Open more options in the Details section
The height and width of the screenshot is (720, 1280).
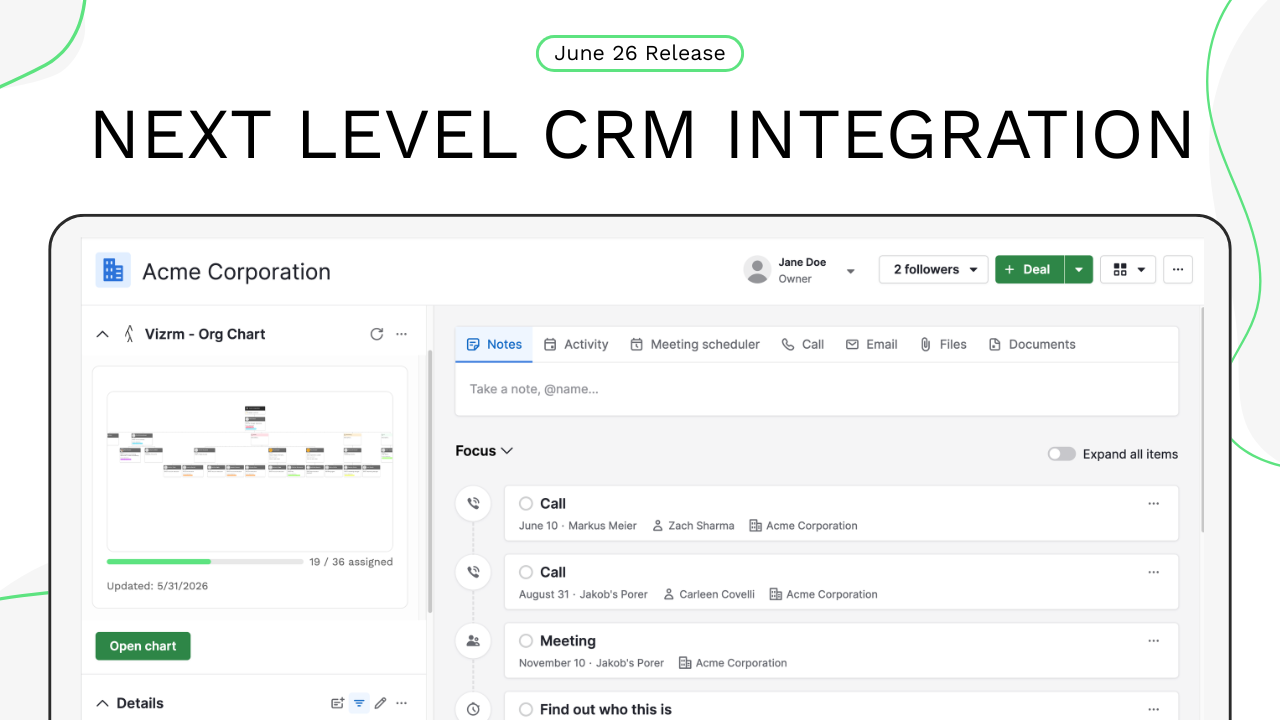[402, 703]
